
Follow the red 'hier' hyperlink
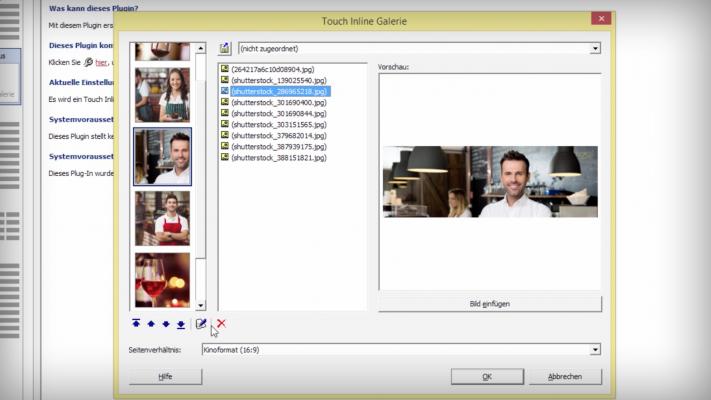click(x=101, y=62)
